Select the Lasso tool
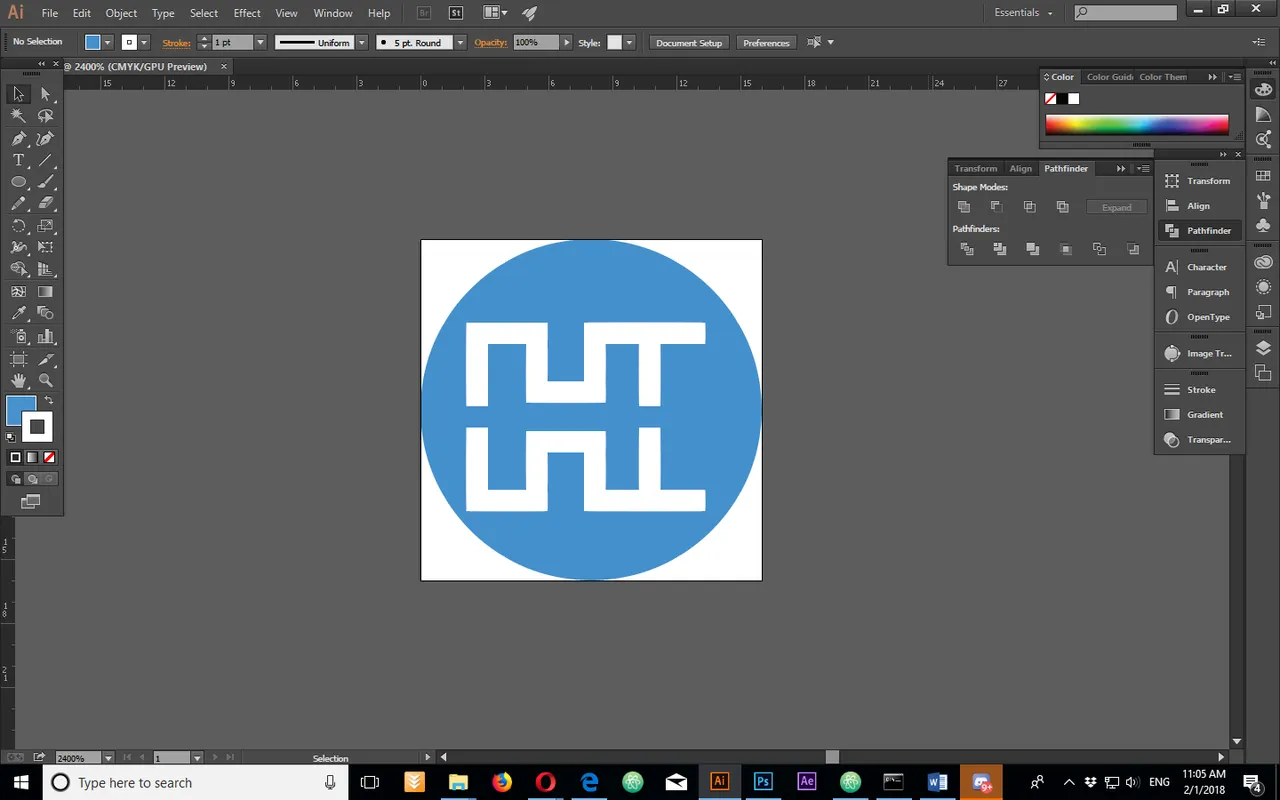Viewport: 1280px width, 800px height. point(45,116)
